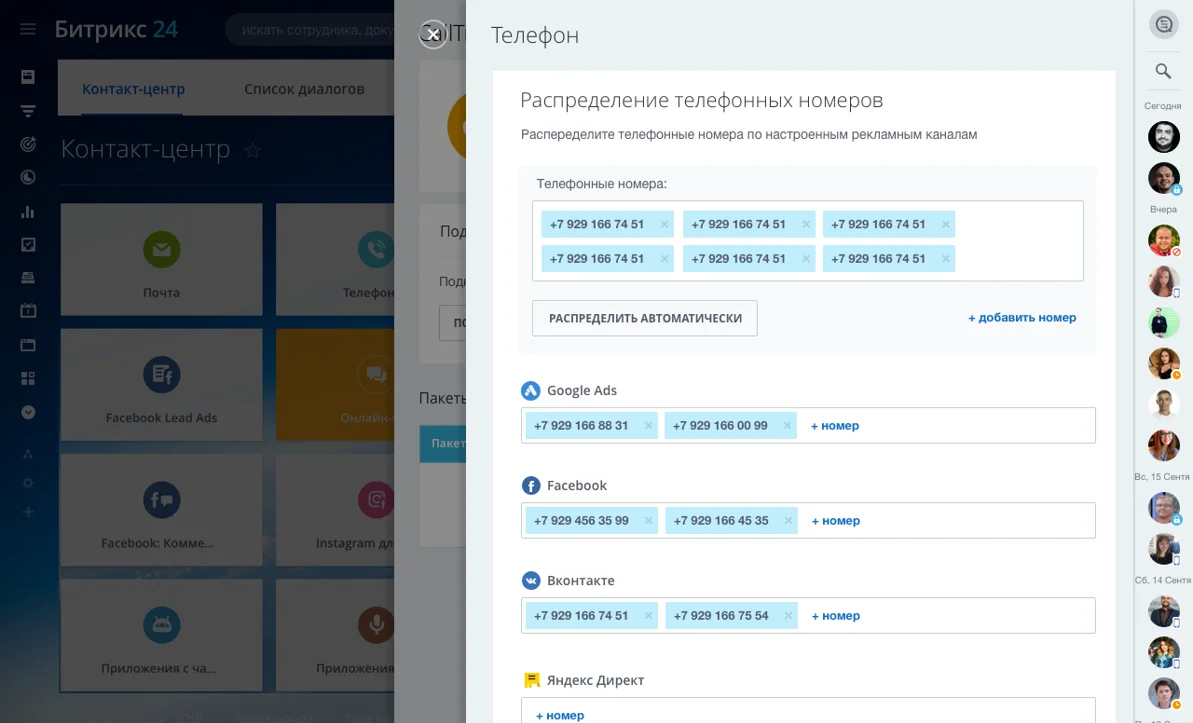Open search in the messenger panel
The image size is (1193, 723).
[x=1163, y=71]
